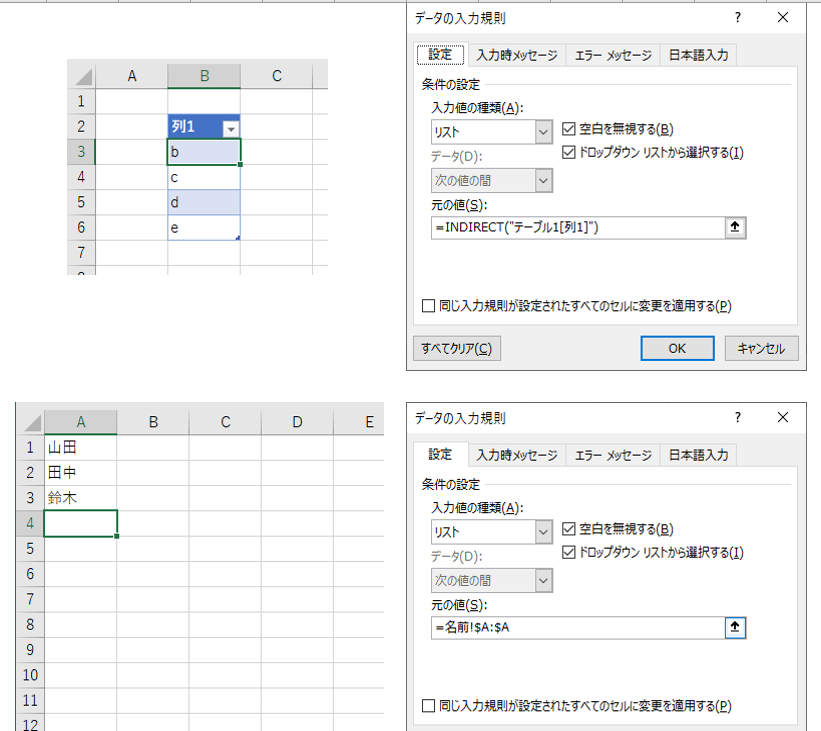Open help in lower dialog title bar
821x731 pixels.
tap(738, 417)
